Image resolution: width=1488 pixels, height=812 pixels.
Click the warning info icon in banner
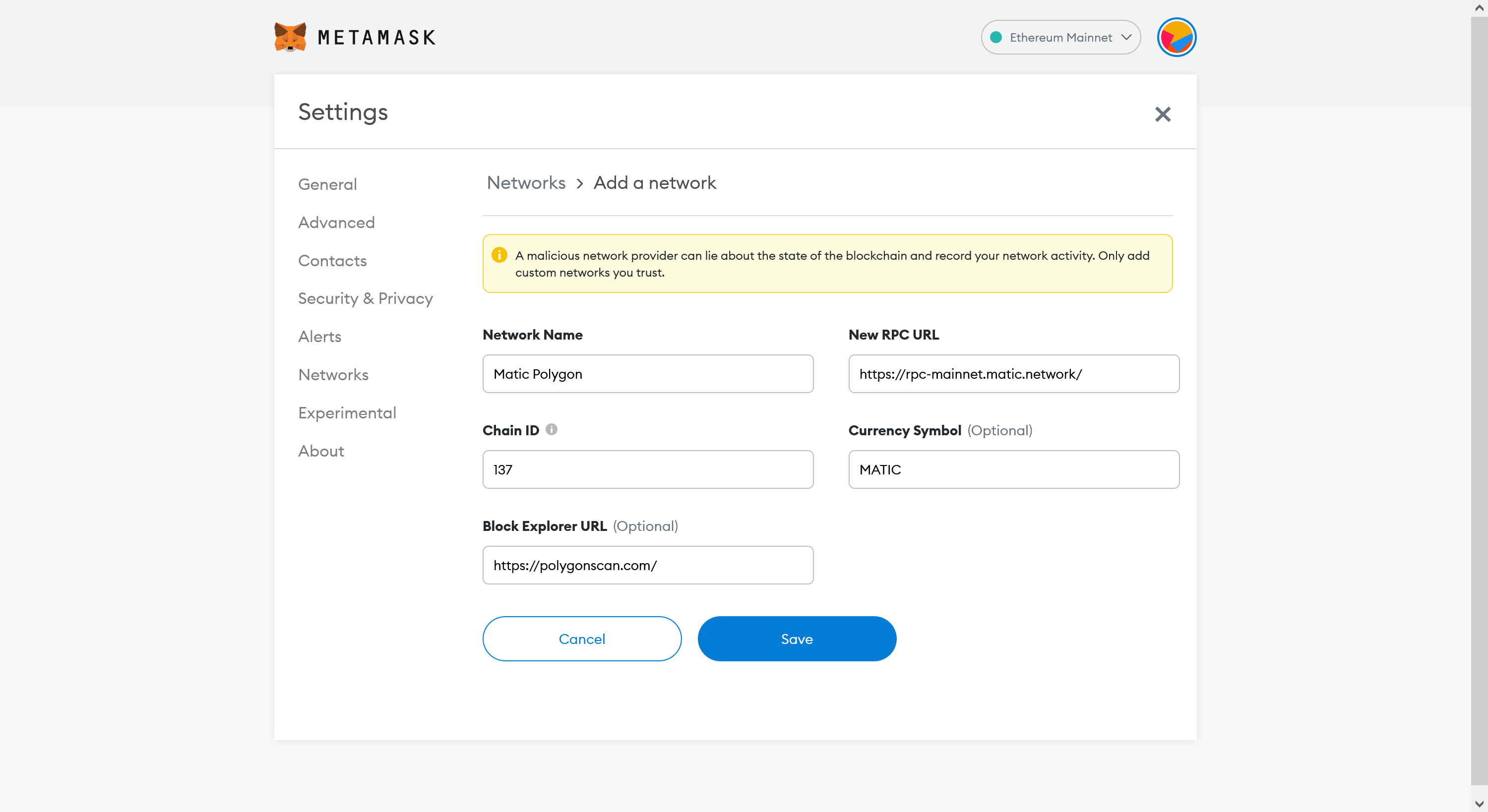(499, 255)
